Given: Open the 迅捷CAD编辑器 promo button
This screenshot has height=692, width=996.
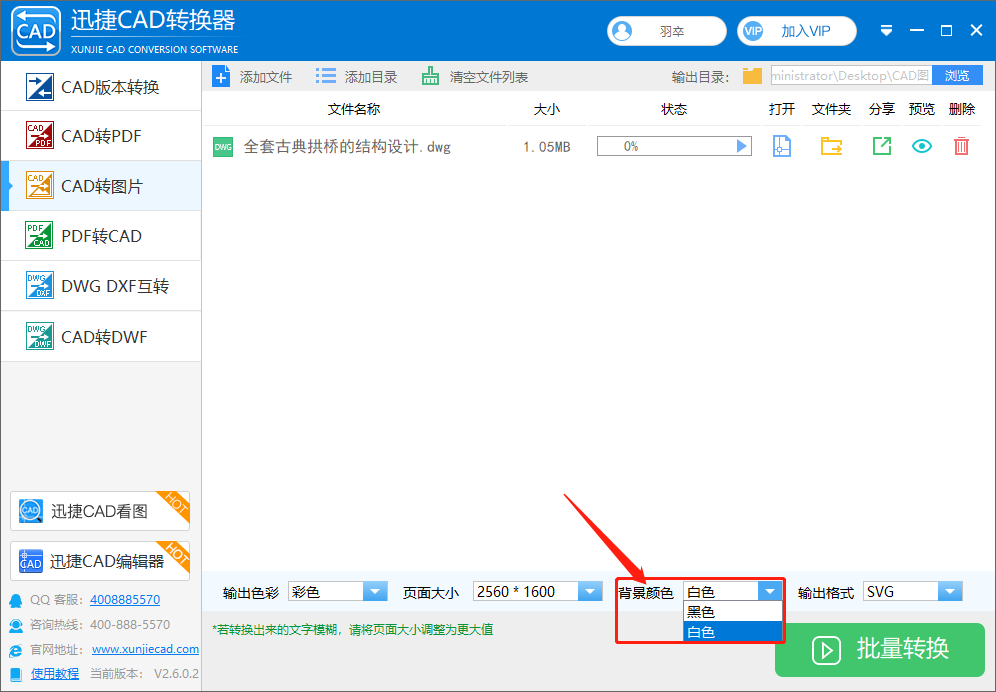Looking at the screenshot, I should click(100, 560).
